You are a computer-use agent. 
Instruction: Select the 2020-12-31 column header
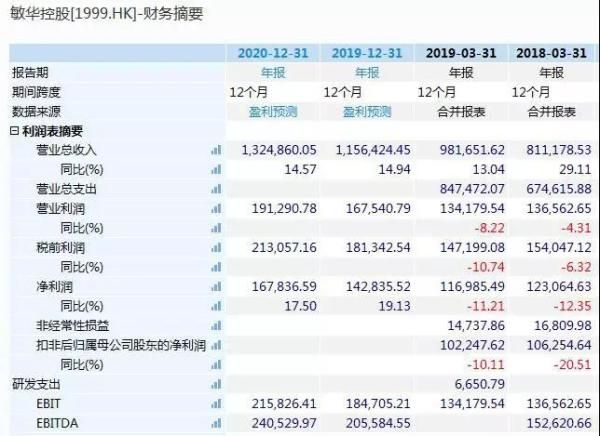pyautogui.click(x=273, y=53)
